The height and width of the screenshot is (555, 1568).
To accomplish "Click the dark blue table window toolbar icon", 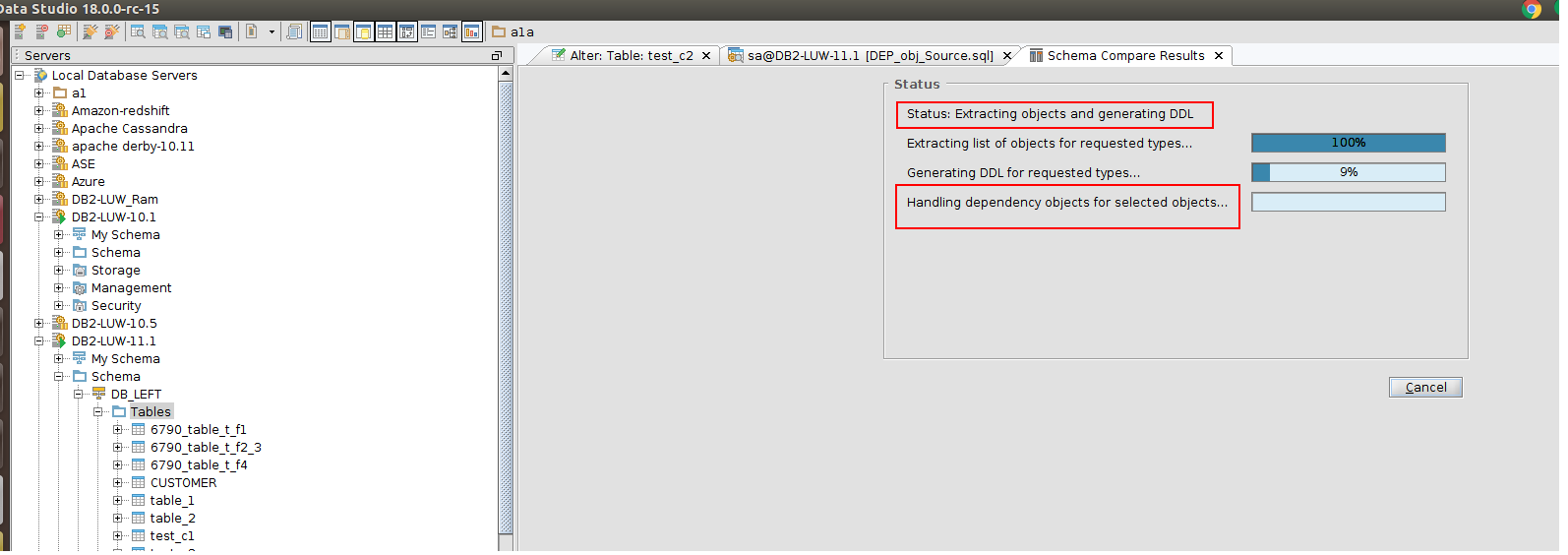I will (225, 31).
